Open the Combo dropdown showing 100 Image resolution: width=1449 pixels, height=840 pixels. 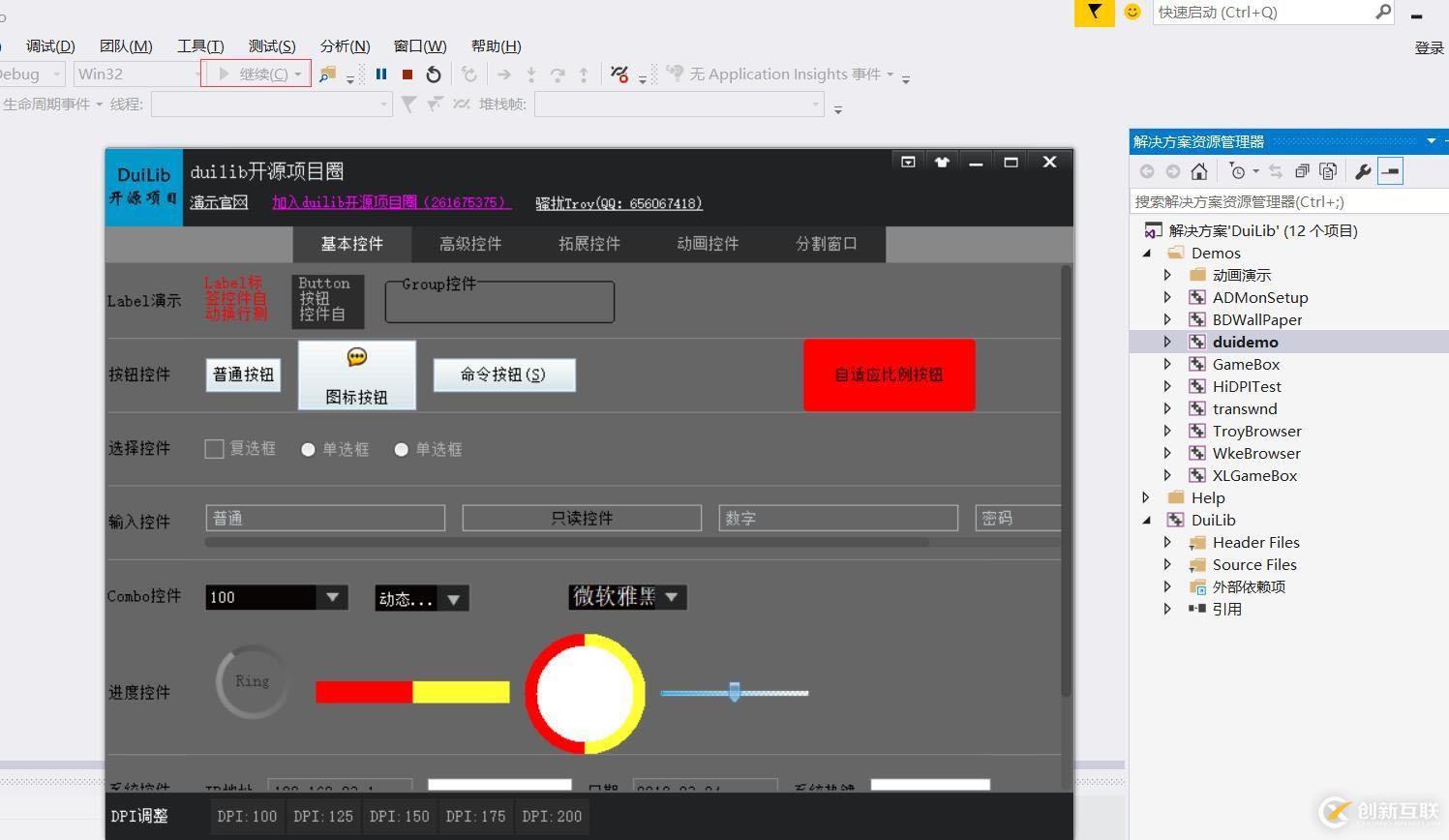click(x=332, y=597)
